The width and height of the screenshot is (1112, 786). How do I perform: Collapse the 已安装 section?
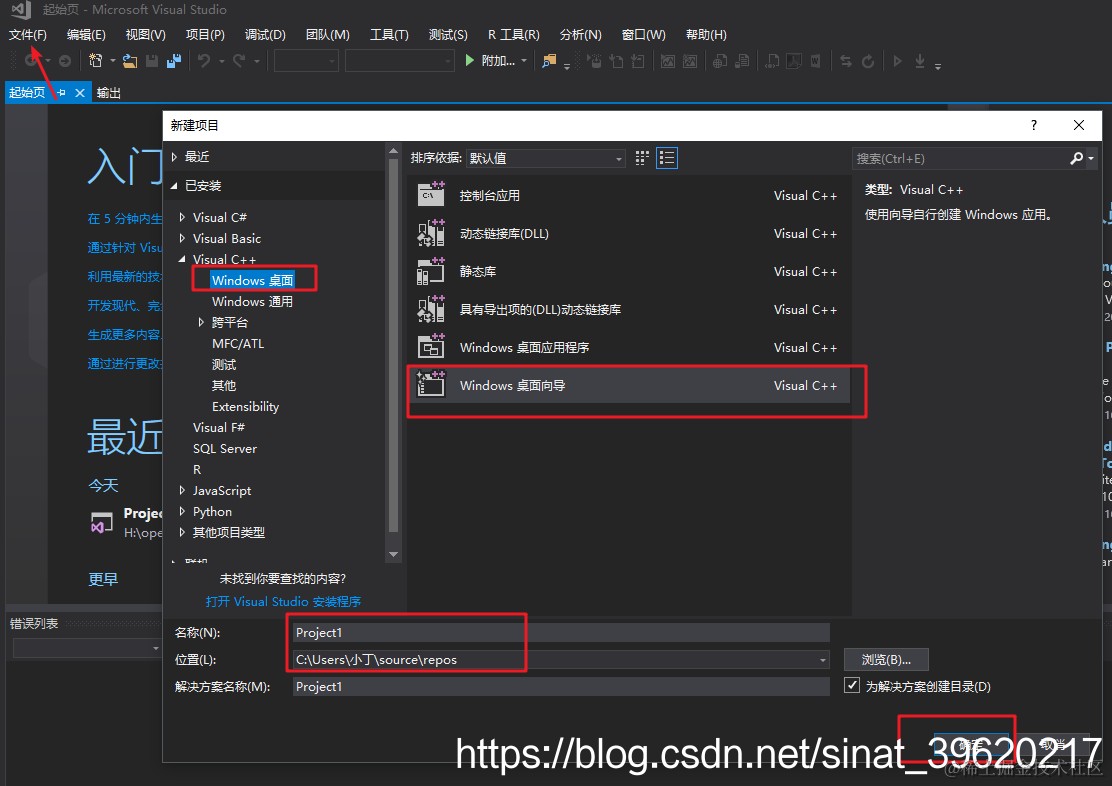(174, 186)
